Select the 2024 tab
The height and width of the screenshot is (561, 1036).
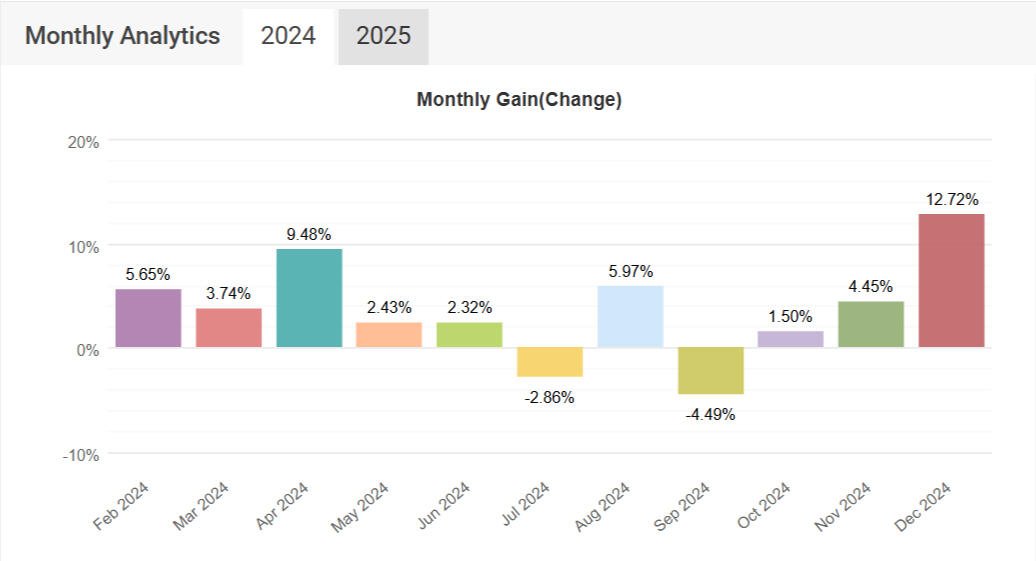(288, 36)
